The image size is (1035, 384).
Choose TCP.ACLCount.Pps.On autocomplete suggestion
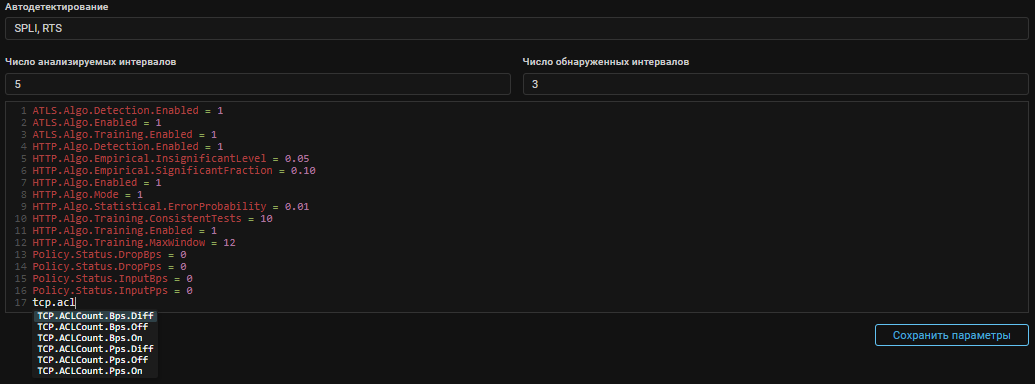95,371
